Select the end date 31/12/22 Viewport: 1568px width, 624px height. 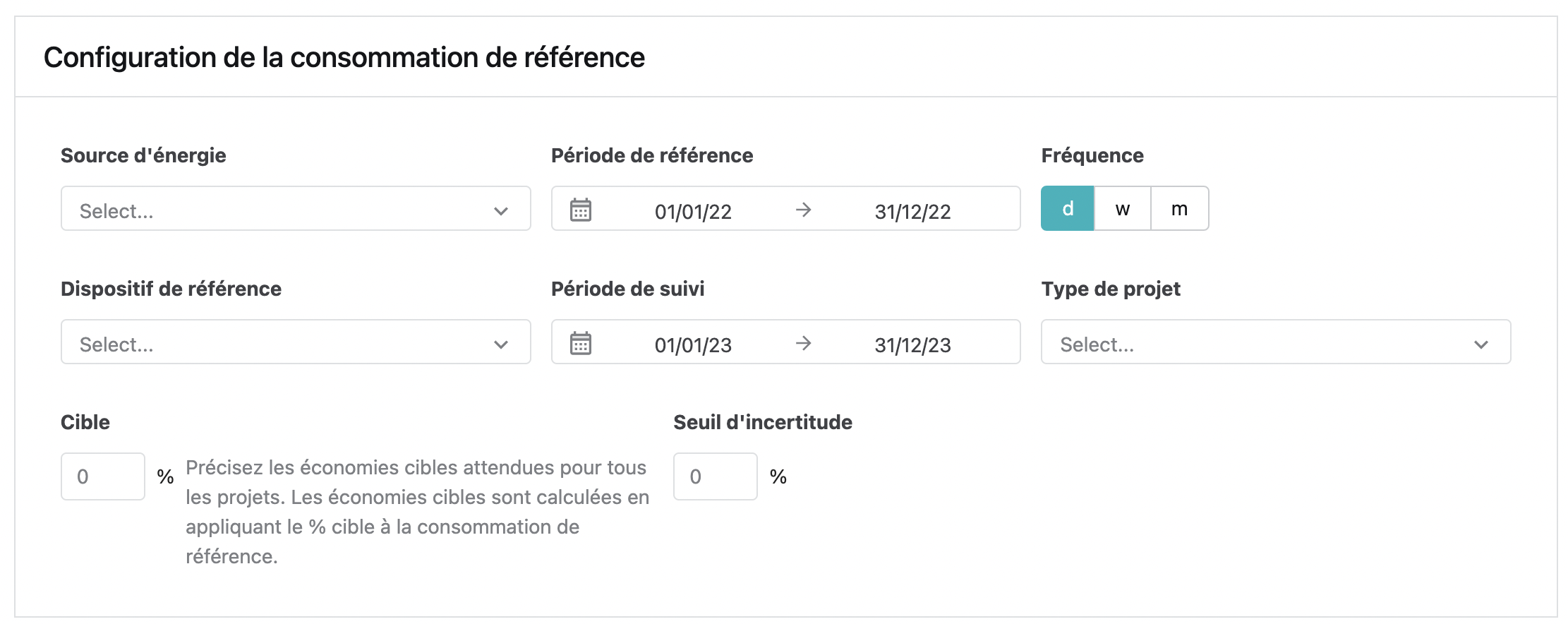pyautogui.click(x=912, y=212)
